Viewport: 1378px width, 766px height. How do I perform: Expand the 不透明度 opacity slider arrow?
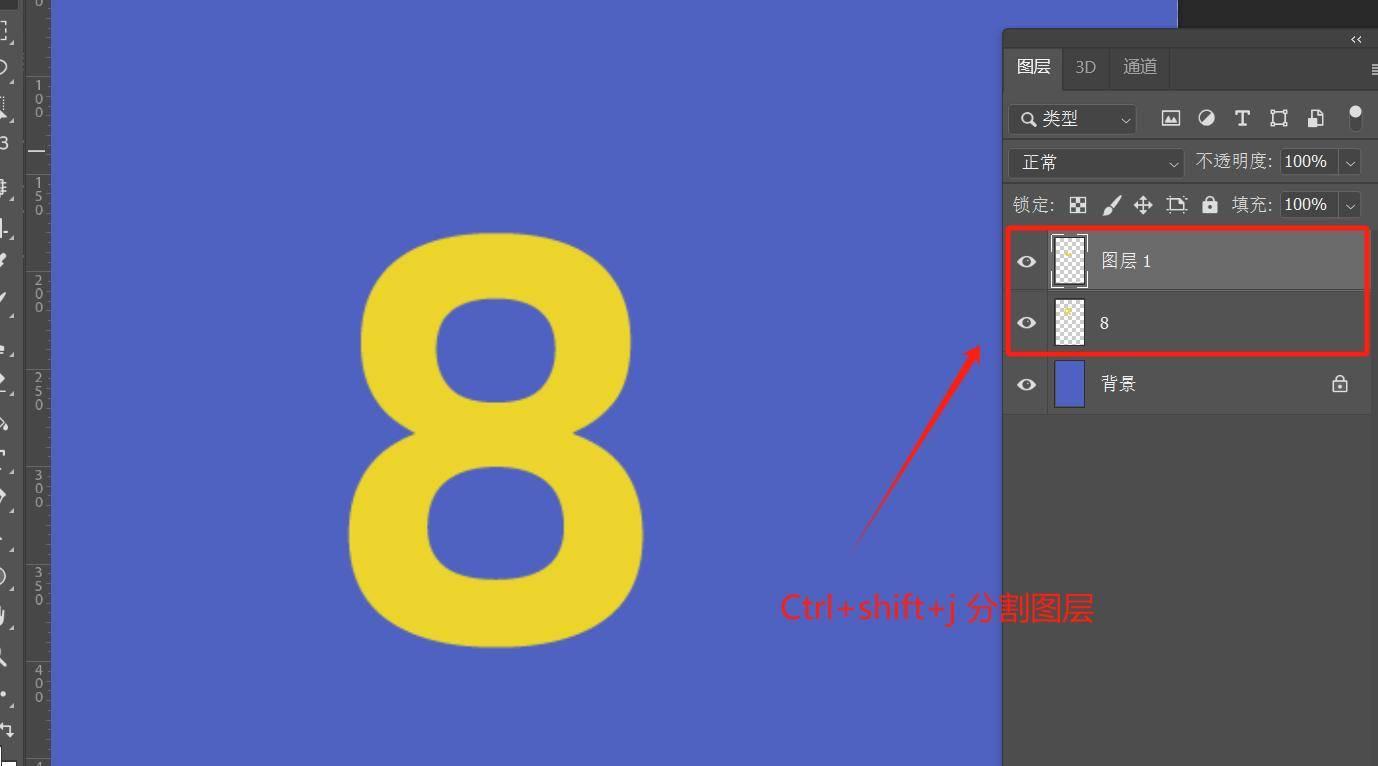1350,162
